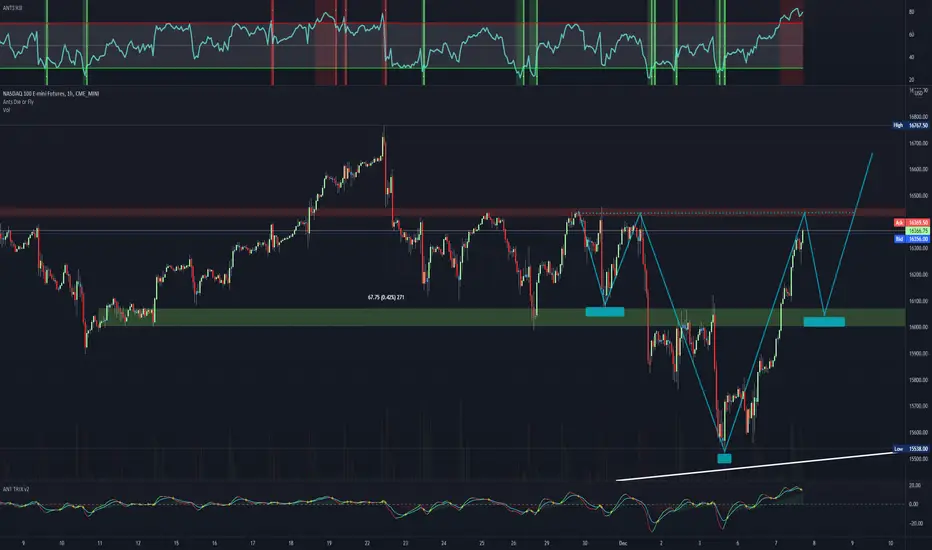Click the USD currency label on price axis
Screen dimensions: 932x550
(919, 93)
